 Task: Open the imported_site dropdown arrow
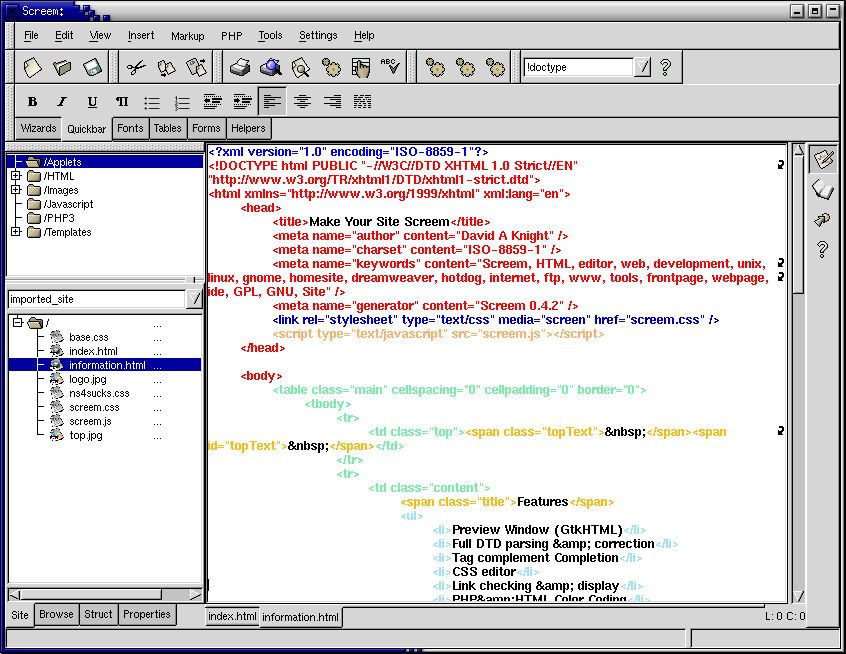coord(194,299)
